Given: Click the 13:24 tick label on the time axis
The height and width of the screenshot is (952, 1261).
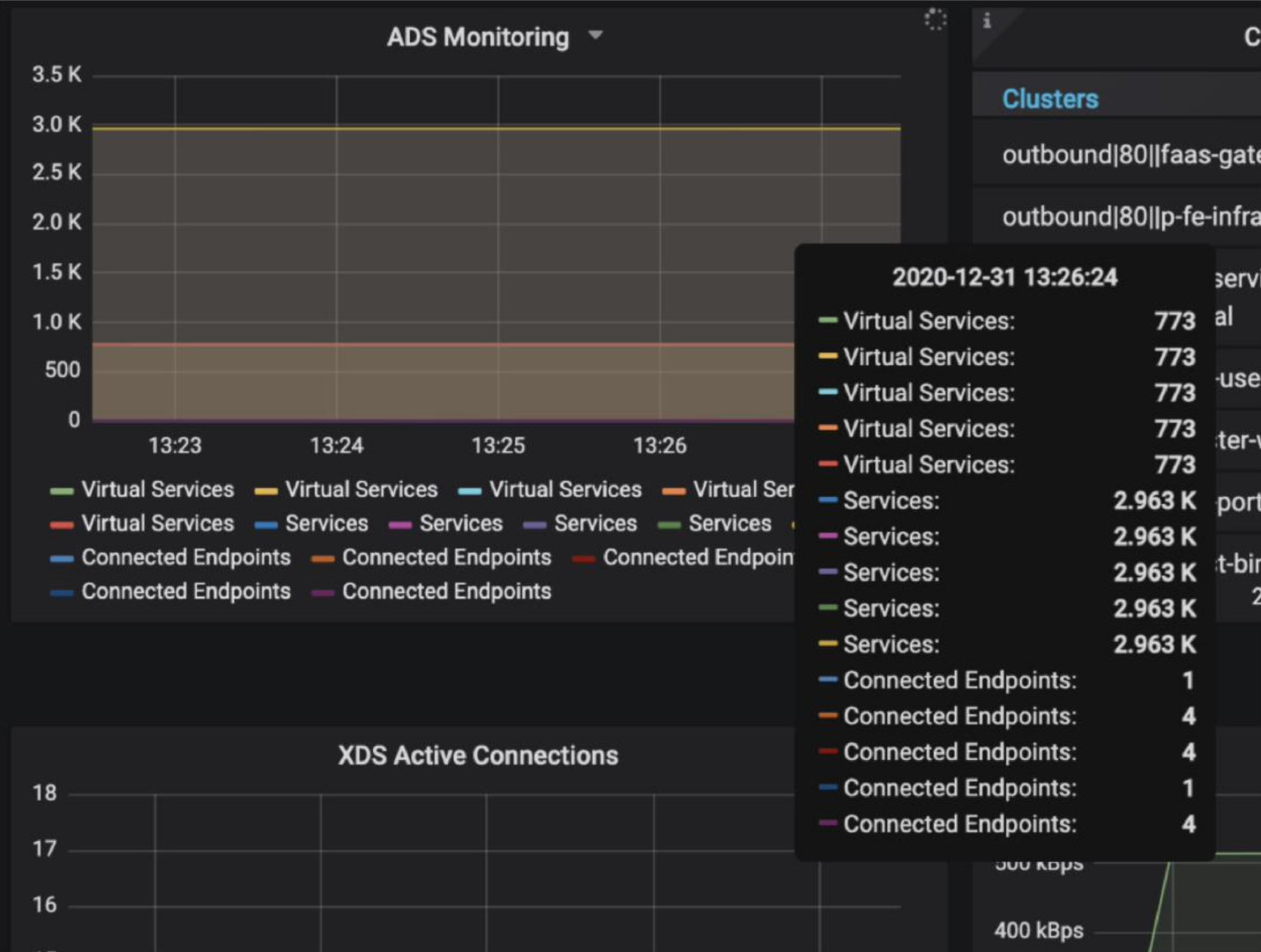Looking at the screenshot, I should [x=336, y=446].
